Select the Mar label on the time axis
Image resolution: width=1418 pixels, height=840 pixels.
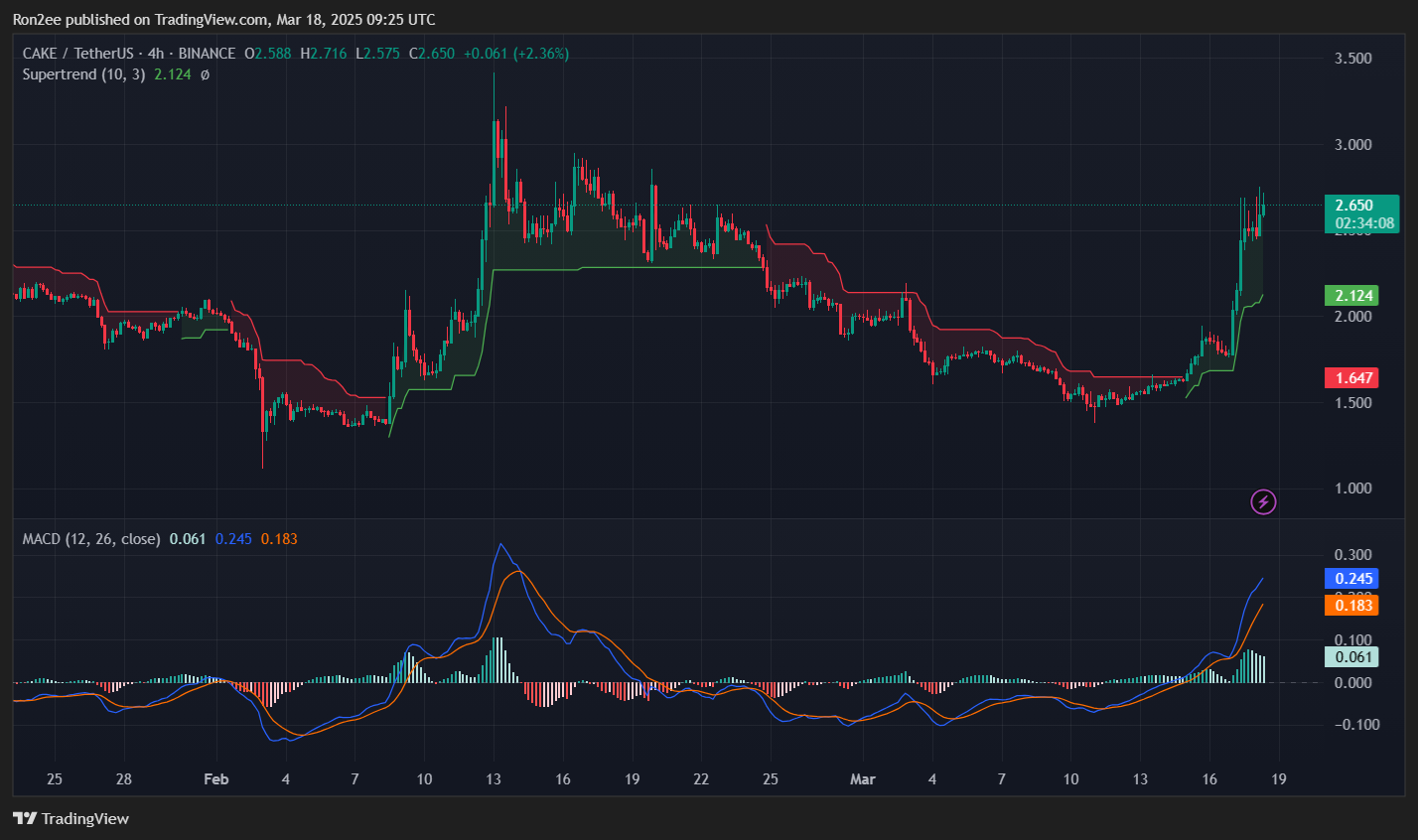pos(862,779)
